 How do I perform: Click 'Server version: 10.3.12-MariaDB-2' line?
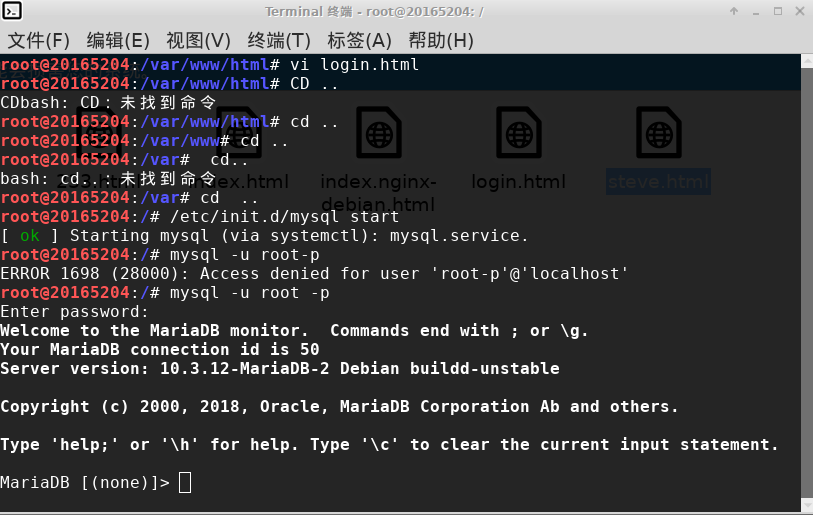(280, 368)
